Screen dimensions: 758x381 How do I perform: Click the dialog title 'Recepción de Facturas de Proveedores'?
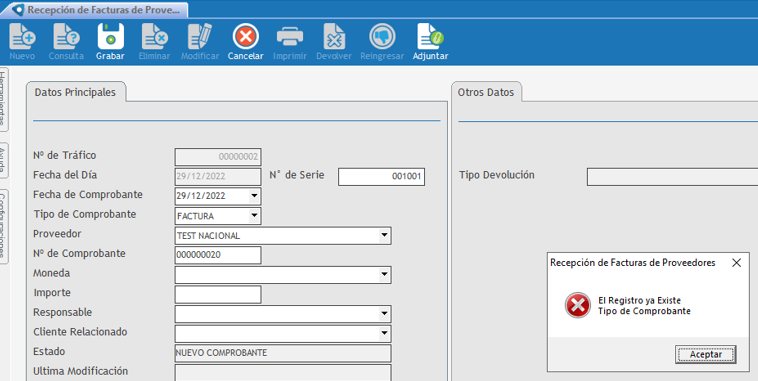pyautogui.click(x=632, y=263)
